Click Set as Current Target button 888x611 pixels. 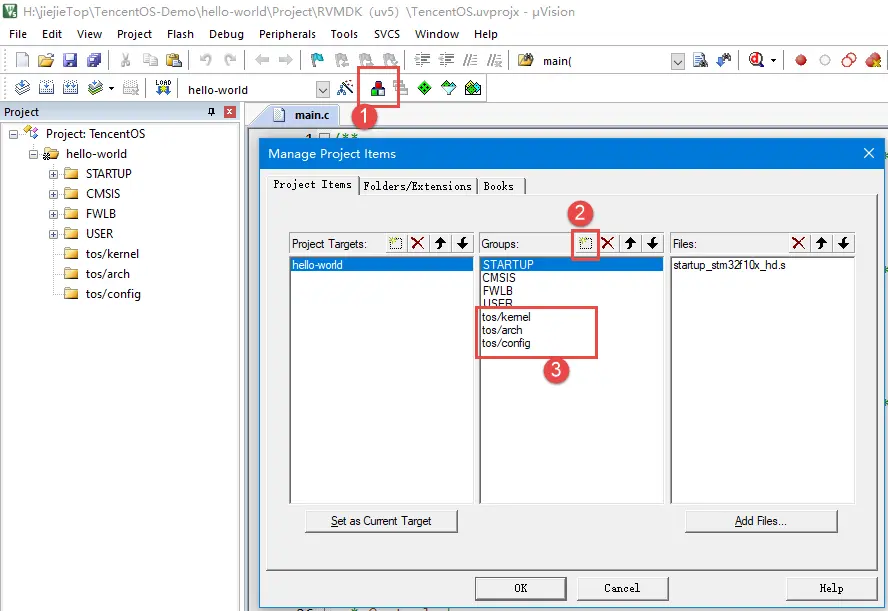click(x=381, y=521)
